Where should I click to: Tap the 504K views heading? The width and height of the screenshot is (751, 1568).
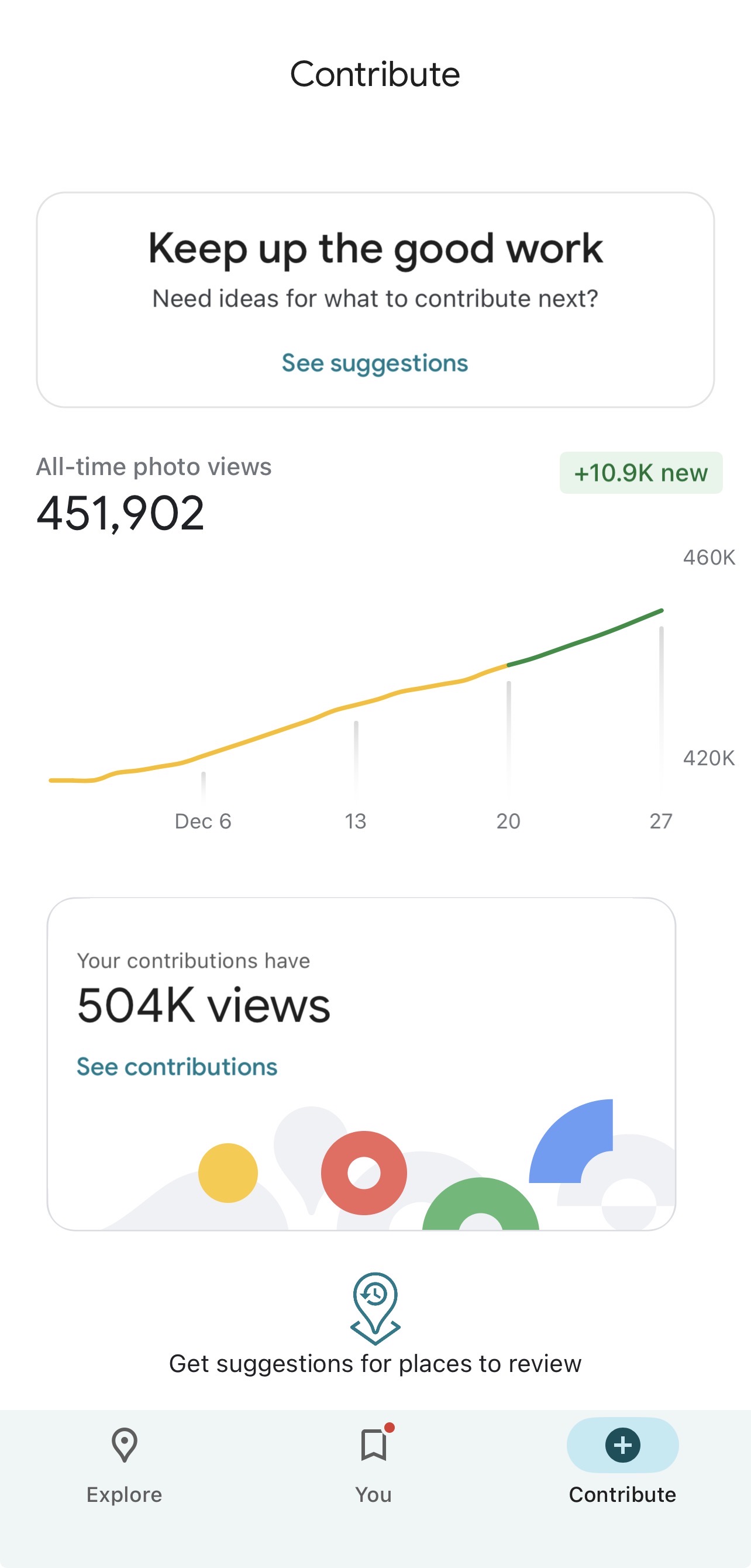coord(204,1006)
